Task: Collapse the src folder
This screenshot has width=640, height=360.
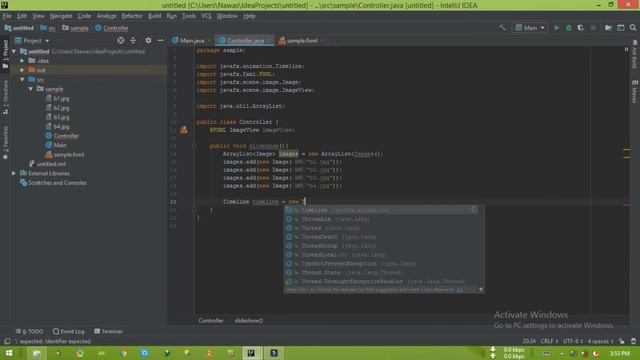Action: pyautogui.click(x=22, y=80)
